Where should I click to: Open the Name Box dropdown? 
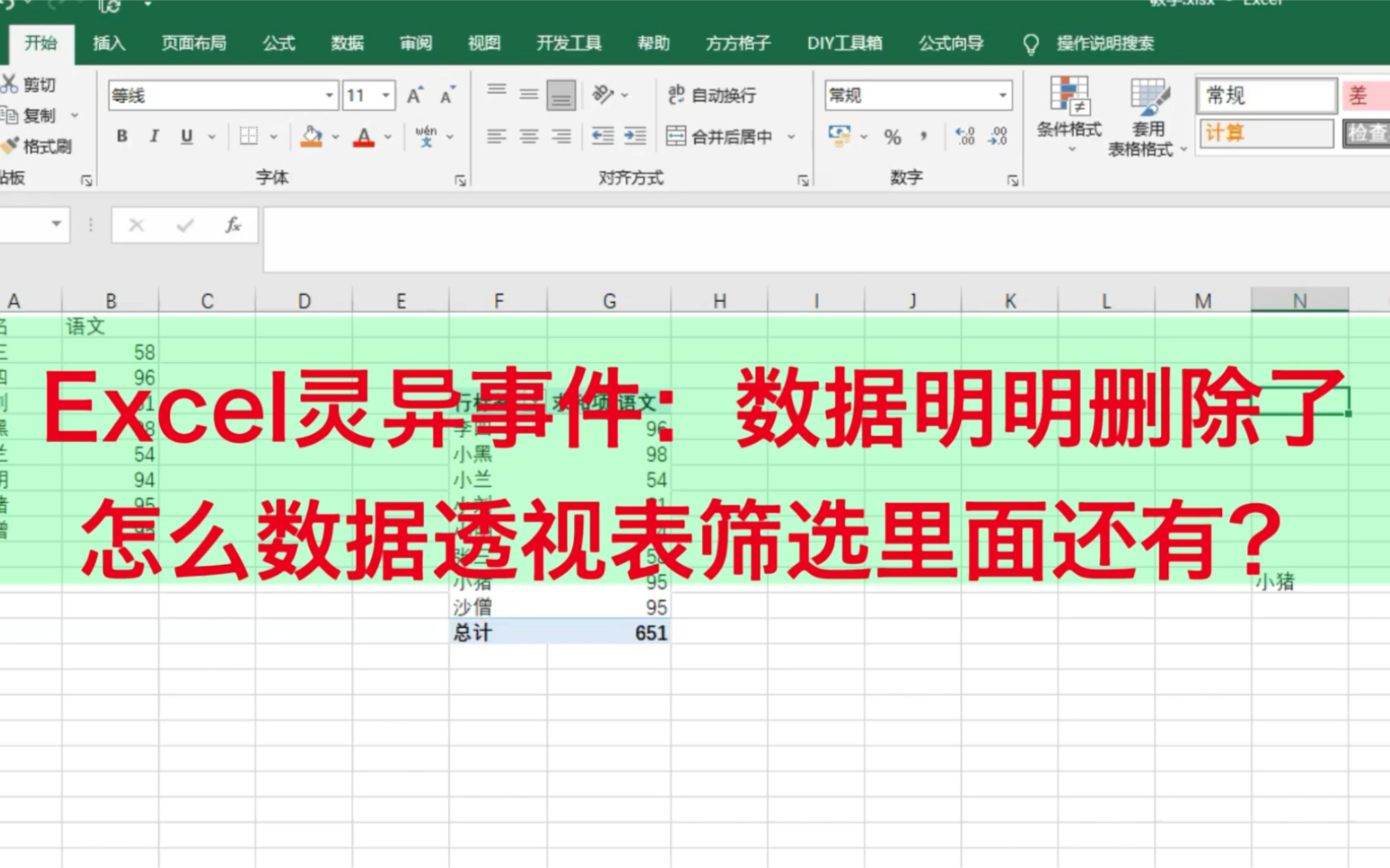coord(56,224)
